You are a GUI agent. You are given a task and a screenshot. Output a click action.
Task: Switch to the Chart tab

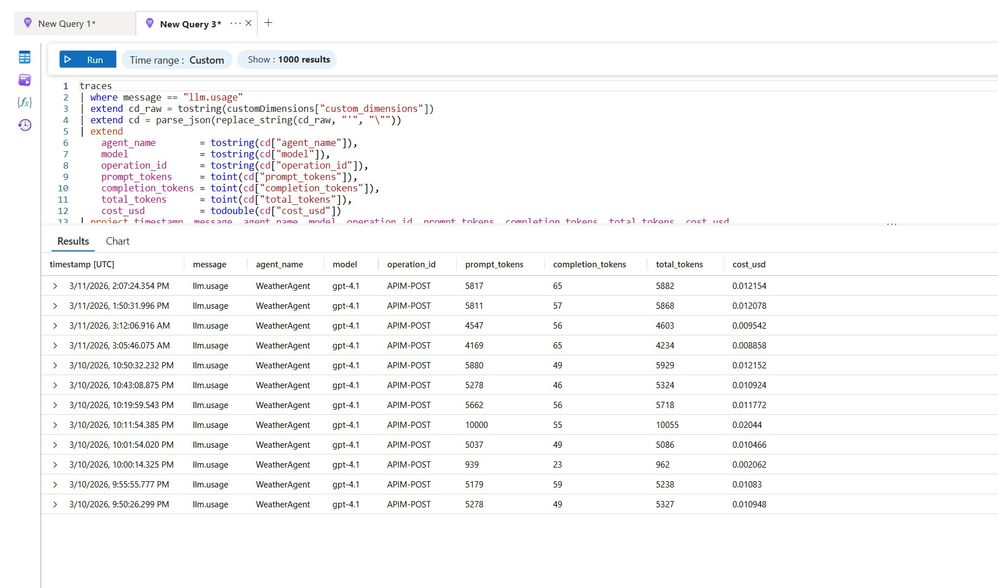coord(117,241)
